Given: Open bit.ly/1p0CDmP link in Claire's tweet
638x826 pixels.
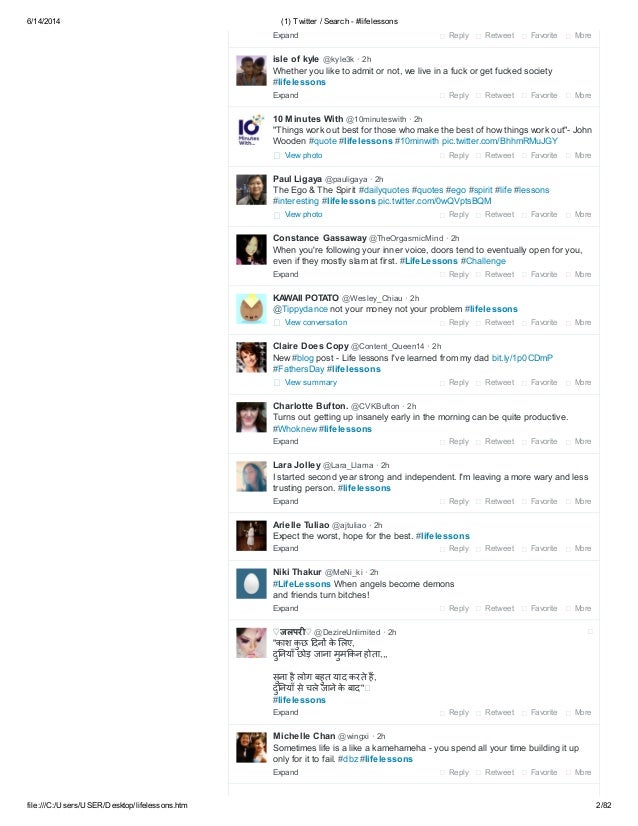Looking at the screenshot, I should click(x=522, y=358).
